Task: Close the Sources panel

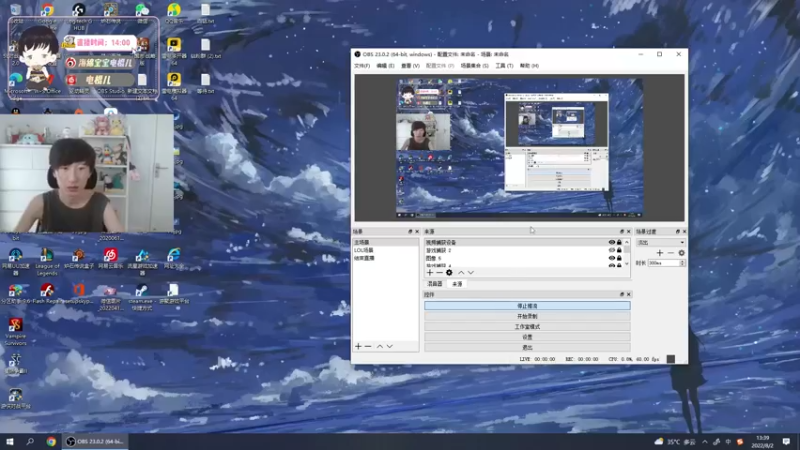Action: (628, 232)
